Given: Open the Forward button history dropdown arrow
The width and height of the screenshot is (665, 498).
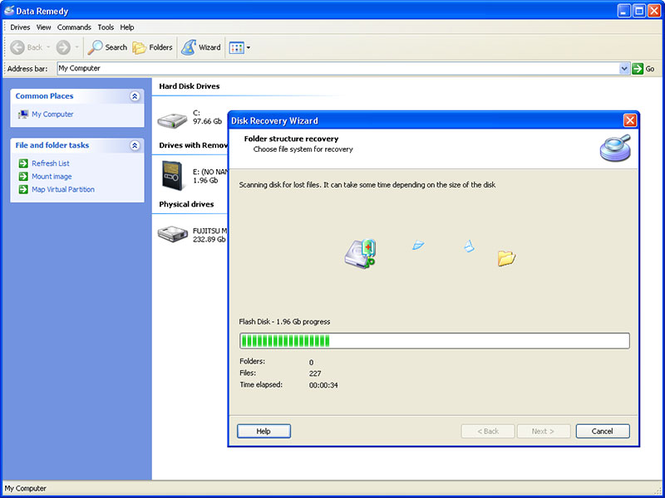Looking at the screenshot, I should 77,48.
